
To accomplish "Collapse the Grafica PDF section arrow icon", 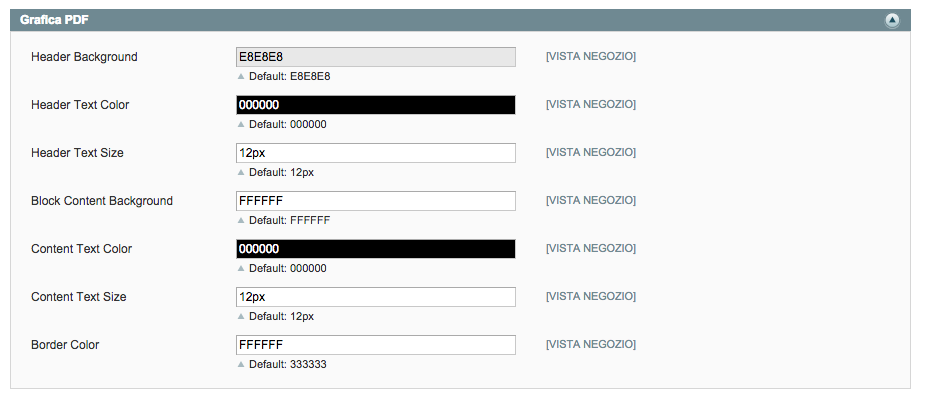I will point(892,21).
